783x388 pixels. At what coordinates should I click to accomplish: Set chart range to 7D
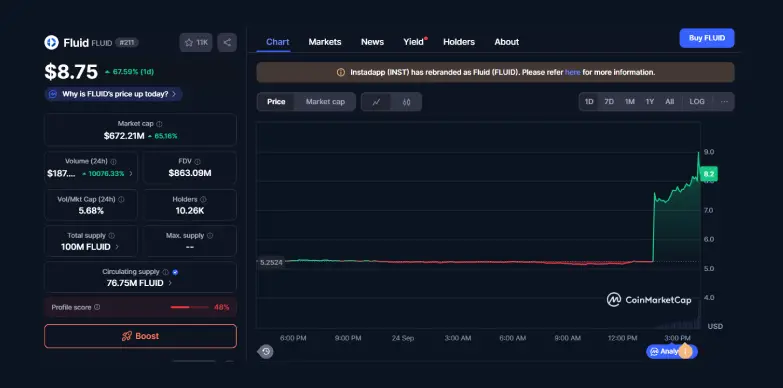coord(609,102)
